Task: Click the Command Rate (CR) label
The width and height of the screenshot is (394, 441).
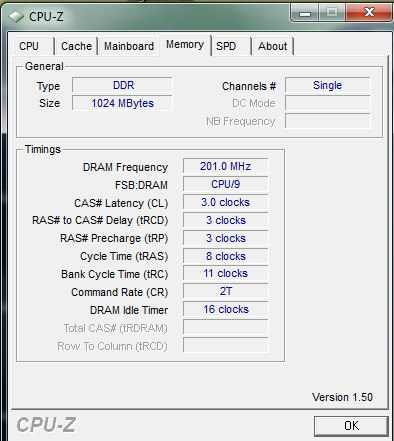Action: coord(120,292)
